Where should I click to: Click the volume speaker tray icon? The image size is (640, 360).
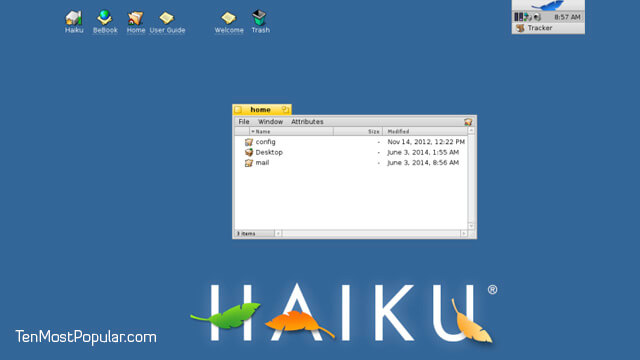tap(537, 17)
